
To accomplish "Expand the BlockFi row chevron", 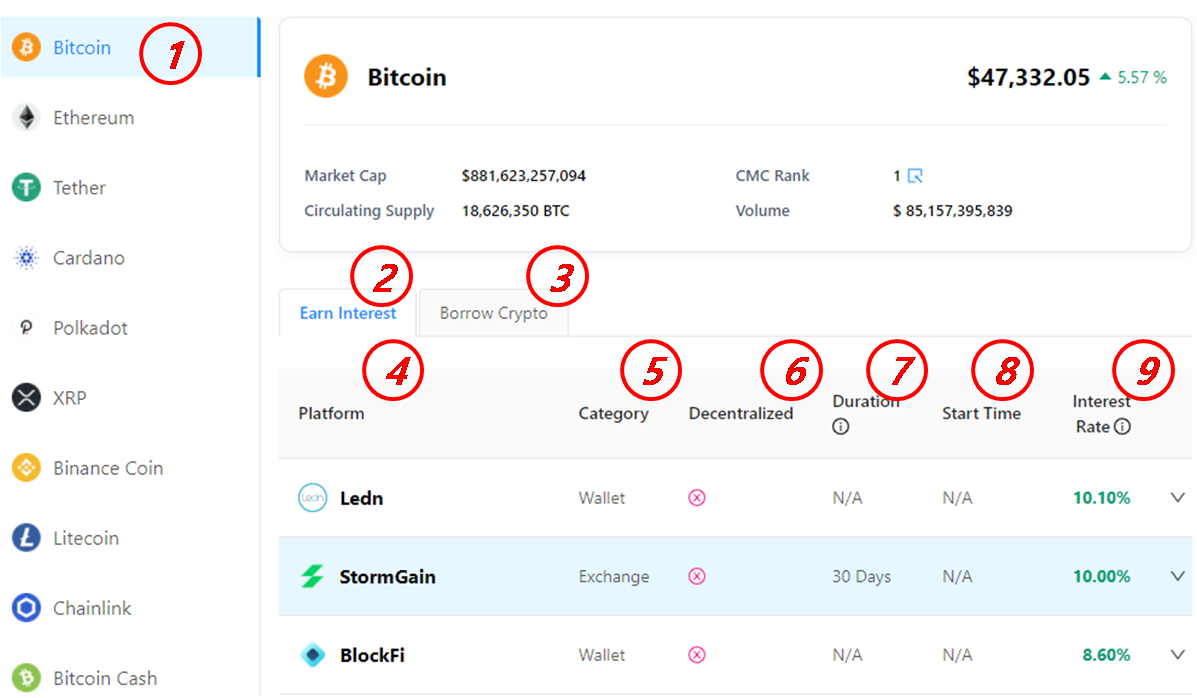I will pyautogui.click(x=1178, y=655).
